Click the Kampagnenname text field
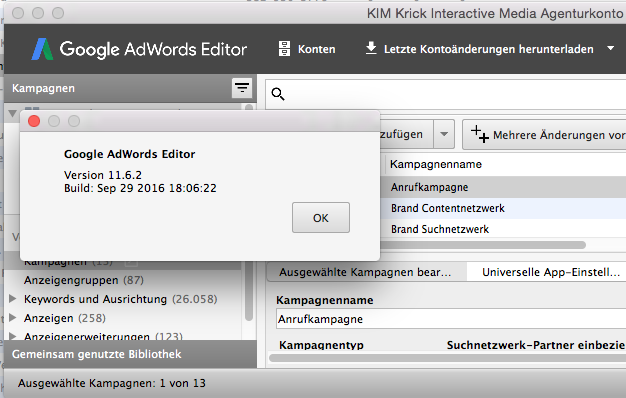The height and width of the screenshot is (398, 626). [x=451, y=319]
